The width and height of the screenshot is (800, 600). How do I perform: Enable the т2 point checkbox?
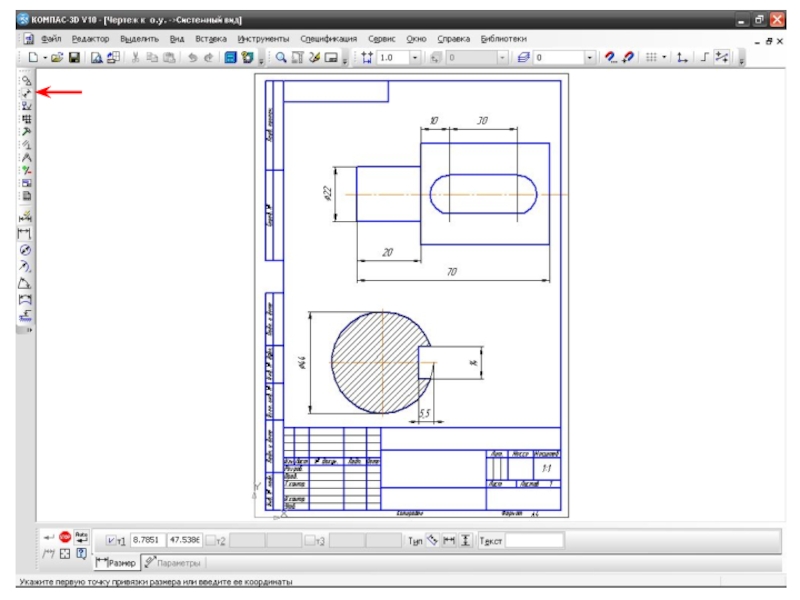pos(211,540)
